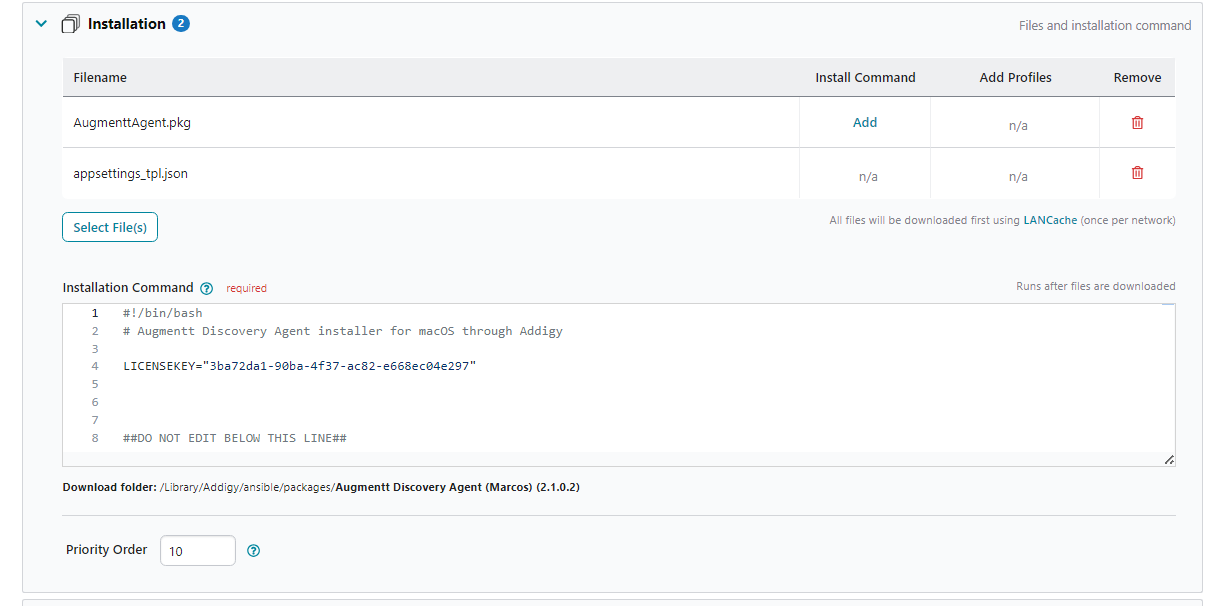Screen dimensions: 1226x606
Task: Click the shebang line in the editor
Action: [x=163, y=313]
